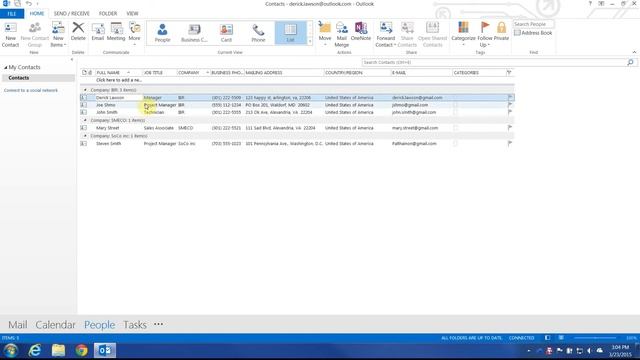Viewport: 640px width, 360px height.
Task: Click the Search People field
Action: 533,24
